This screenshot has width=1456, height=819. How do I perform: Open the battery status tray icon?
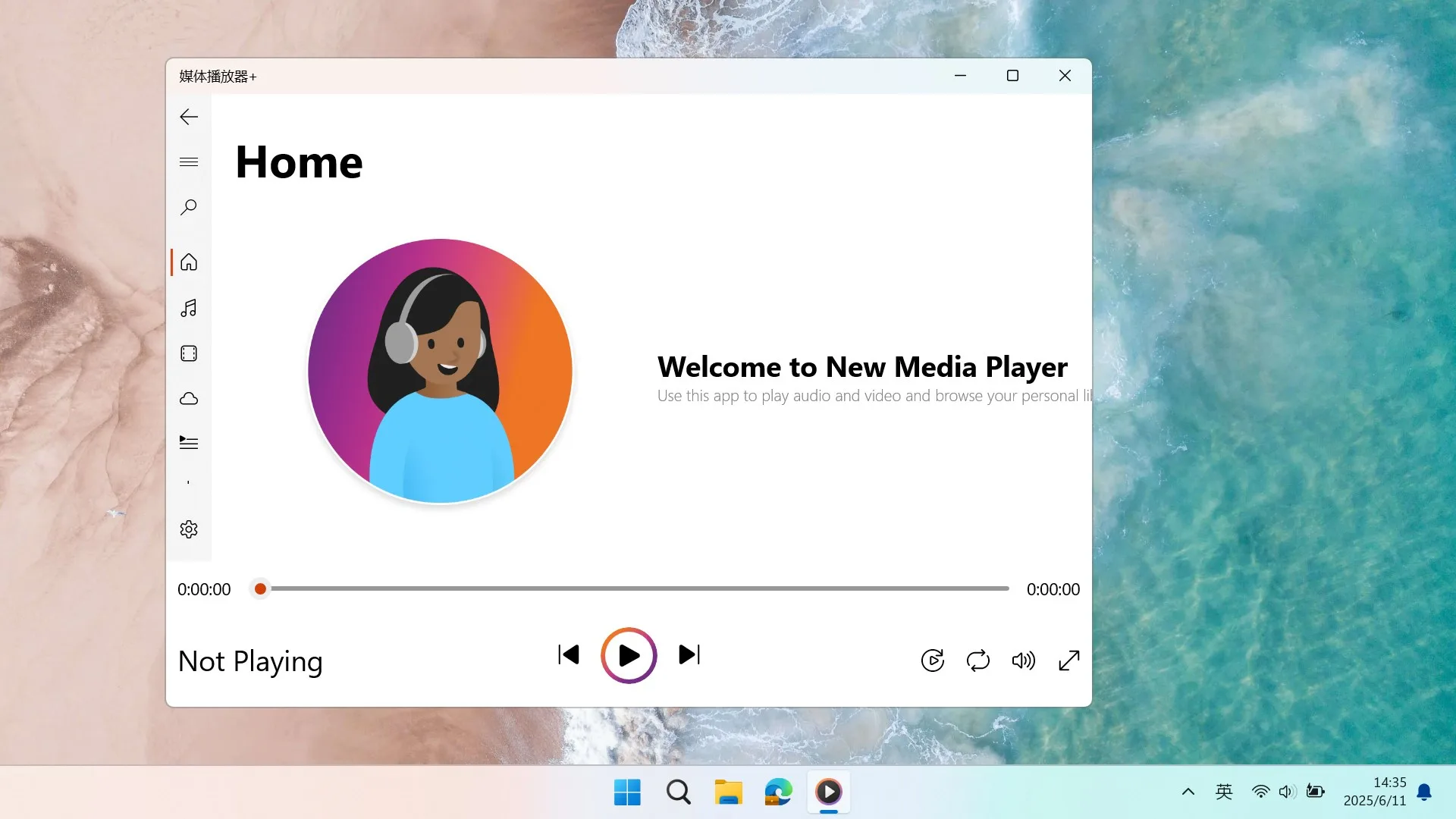tap(1316, 792)
